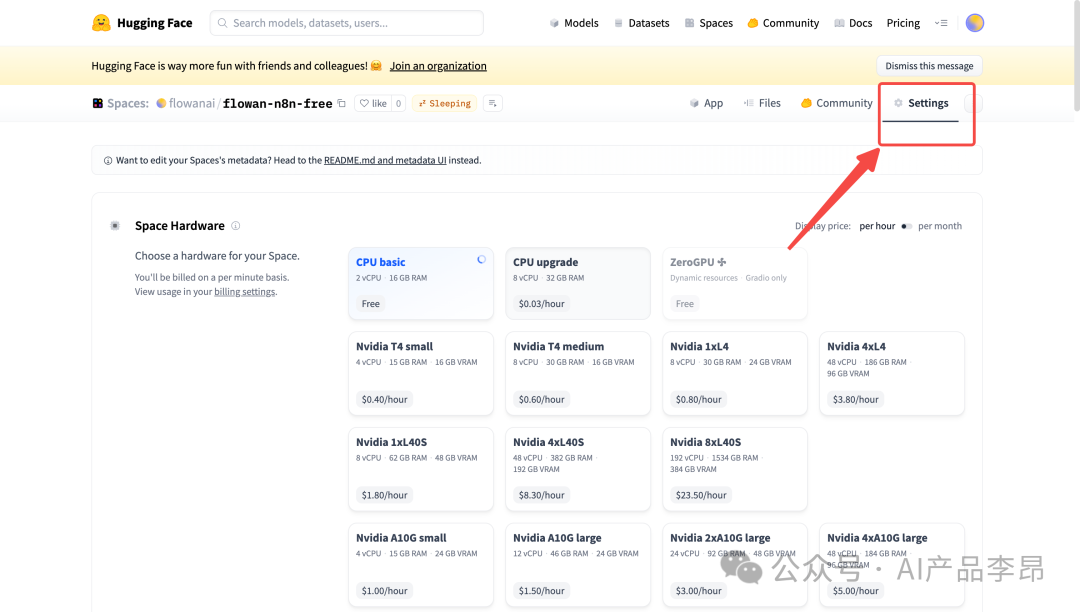Select the Nvidia 1xL40S hardware
1080x612 pixels.
(421, 469)
